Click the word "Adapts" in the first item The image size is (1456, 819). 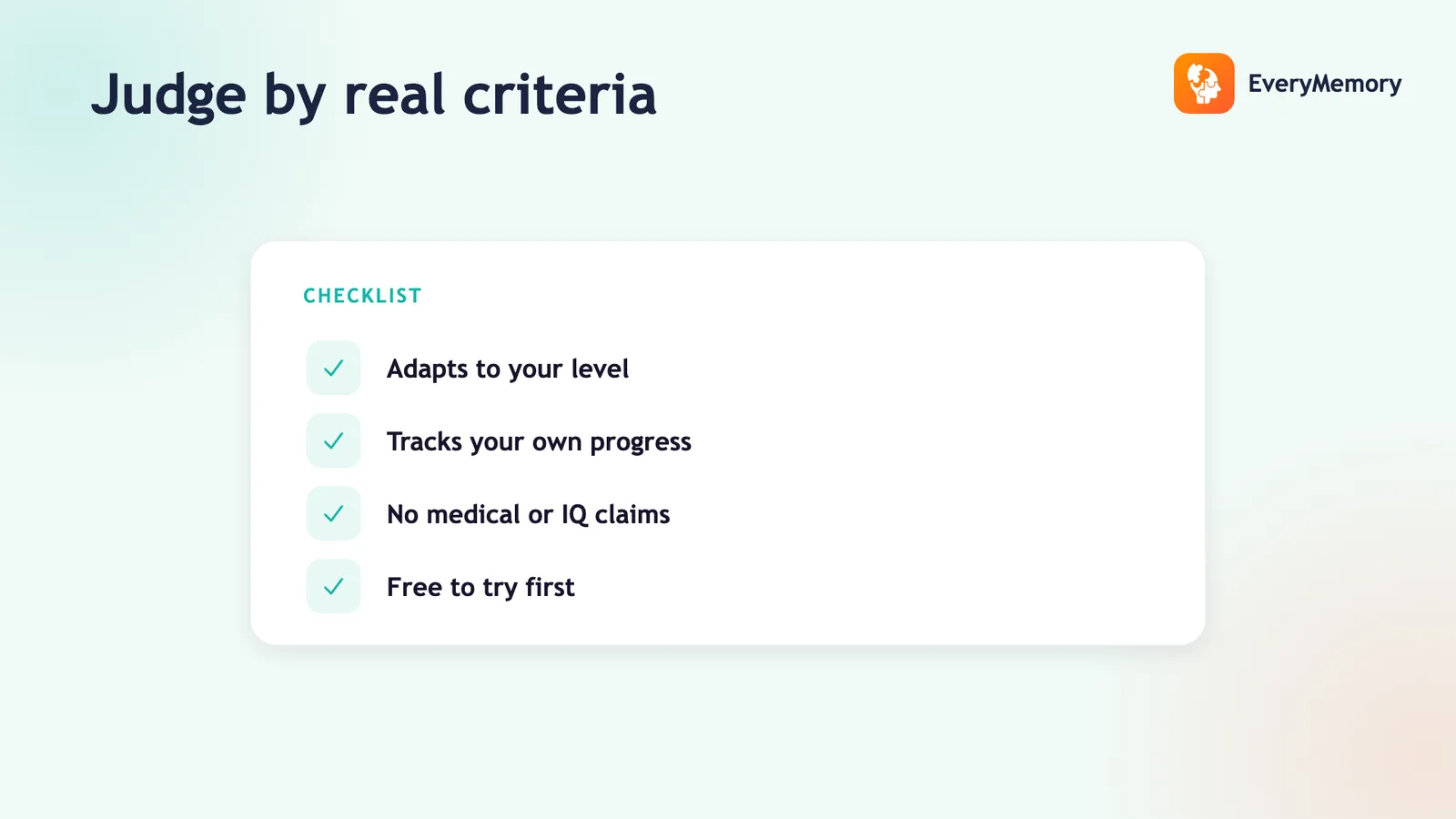click(427, 369)
